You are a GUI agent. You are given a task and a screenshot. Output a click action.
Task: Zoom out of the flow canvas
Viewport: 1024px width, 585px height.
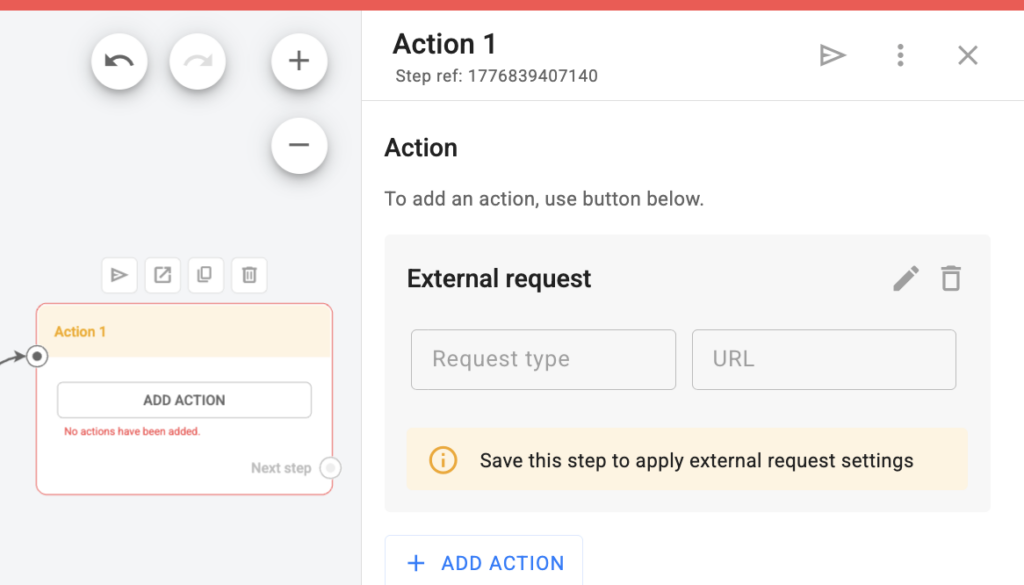[299, 145]
